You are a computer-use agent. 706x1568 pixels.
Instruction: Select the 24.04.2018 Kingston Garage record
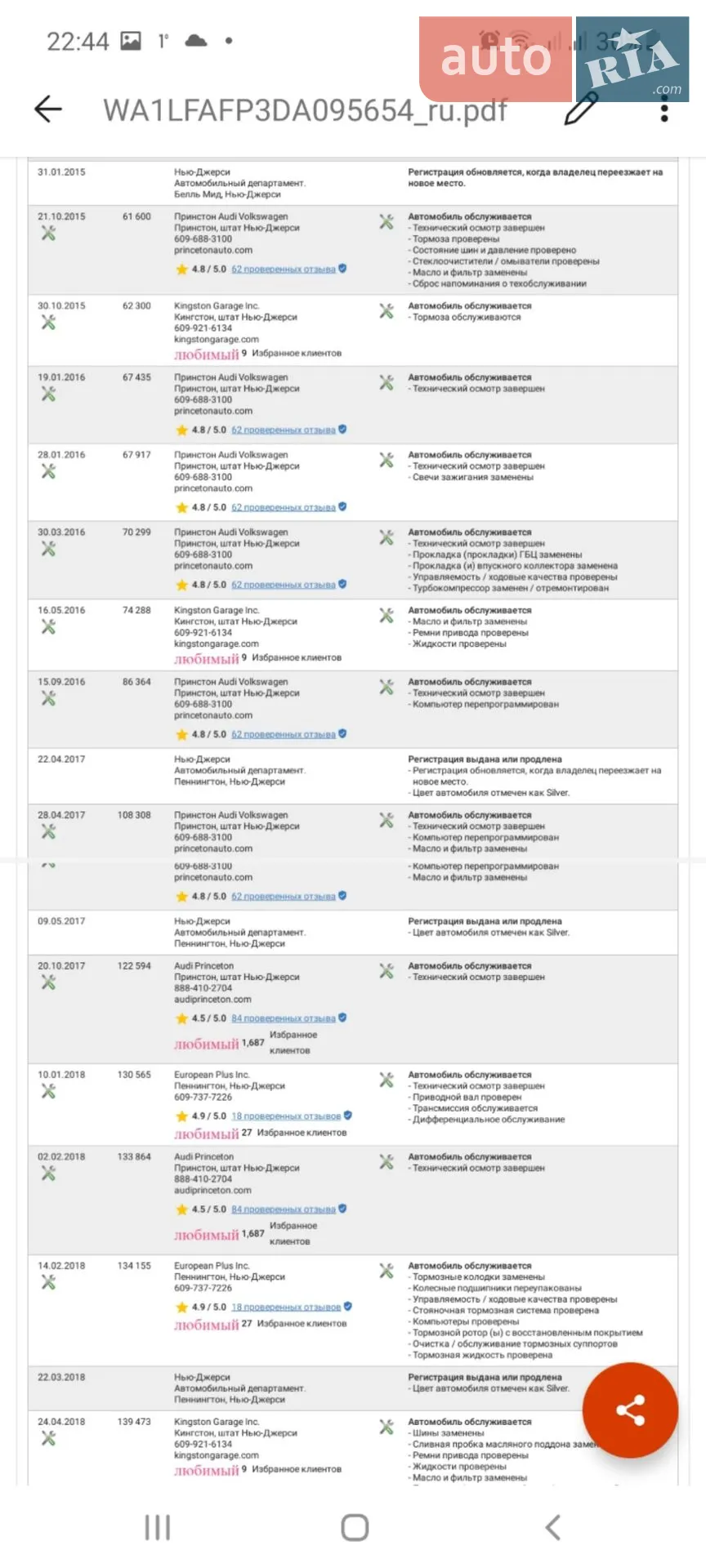coord(353,1448)
